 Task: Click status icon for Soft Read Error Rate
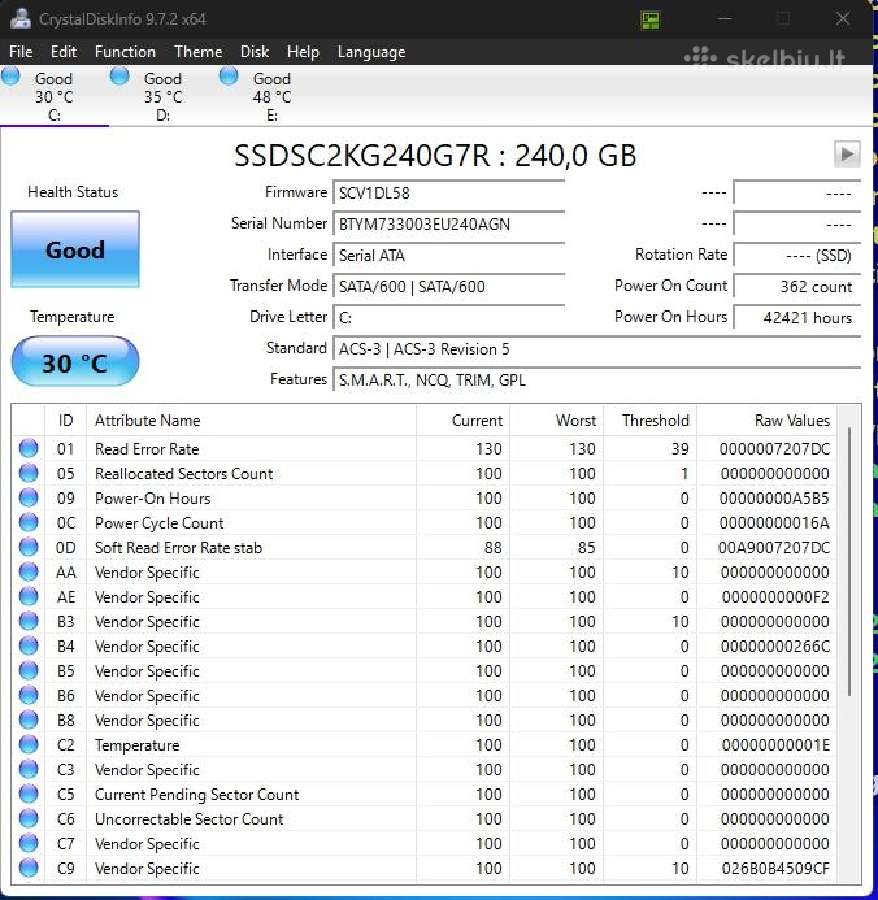[28, 547]
